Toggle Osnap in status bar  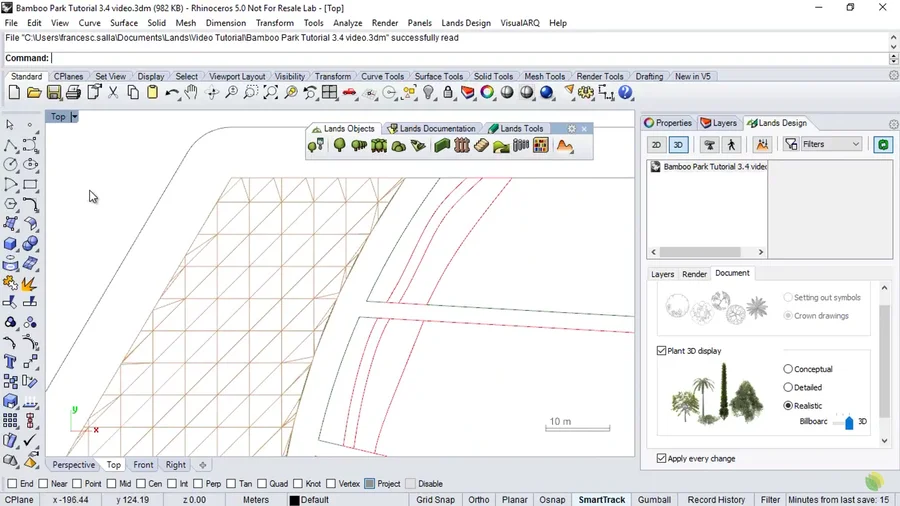click(x=552, y=500)
